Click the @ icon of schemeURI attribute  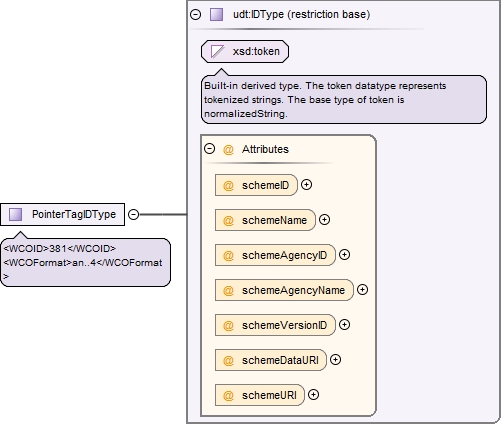(x=228, y=395)
